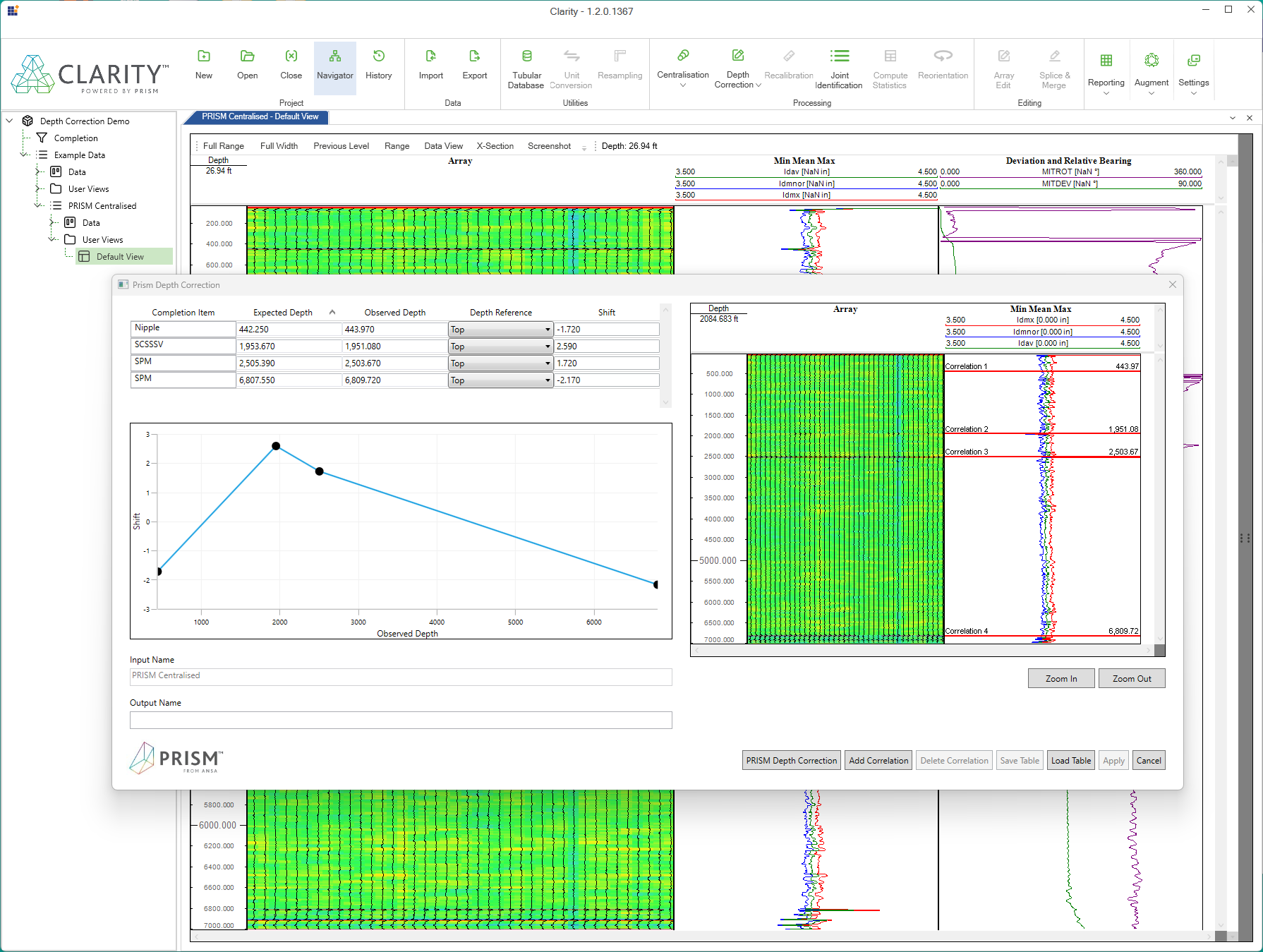Click the Zoom Out button
The height and width of the screenshot is (952, 1263).
[1132, 679]
